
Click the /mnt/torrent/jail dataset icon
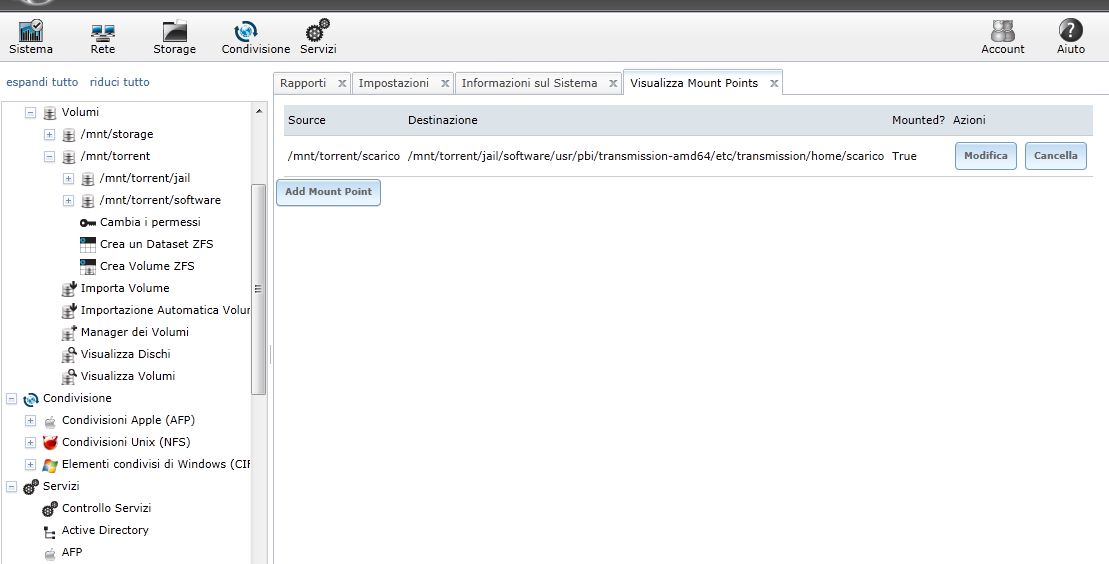pos(88,178)
